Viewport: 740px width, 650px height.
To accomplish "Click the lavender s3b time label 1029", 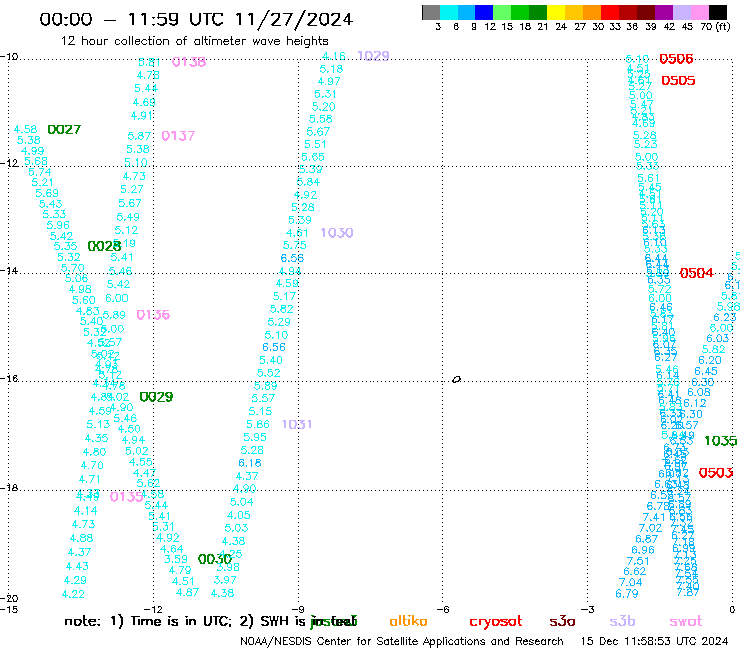I will [x=373, y=56].
